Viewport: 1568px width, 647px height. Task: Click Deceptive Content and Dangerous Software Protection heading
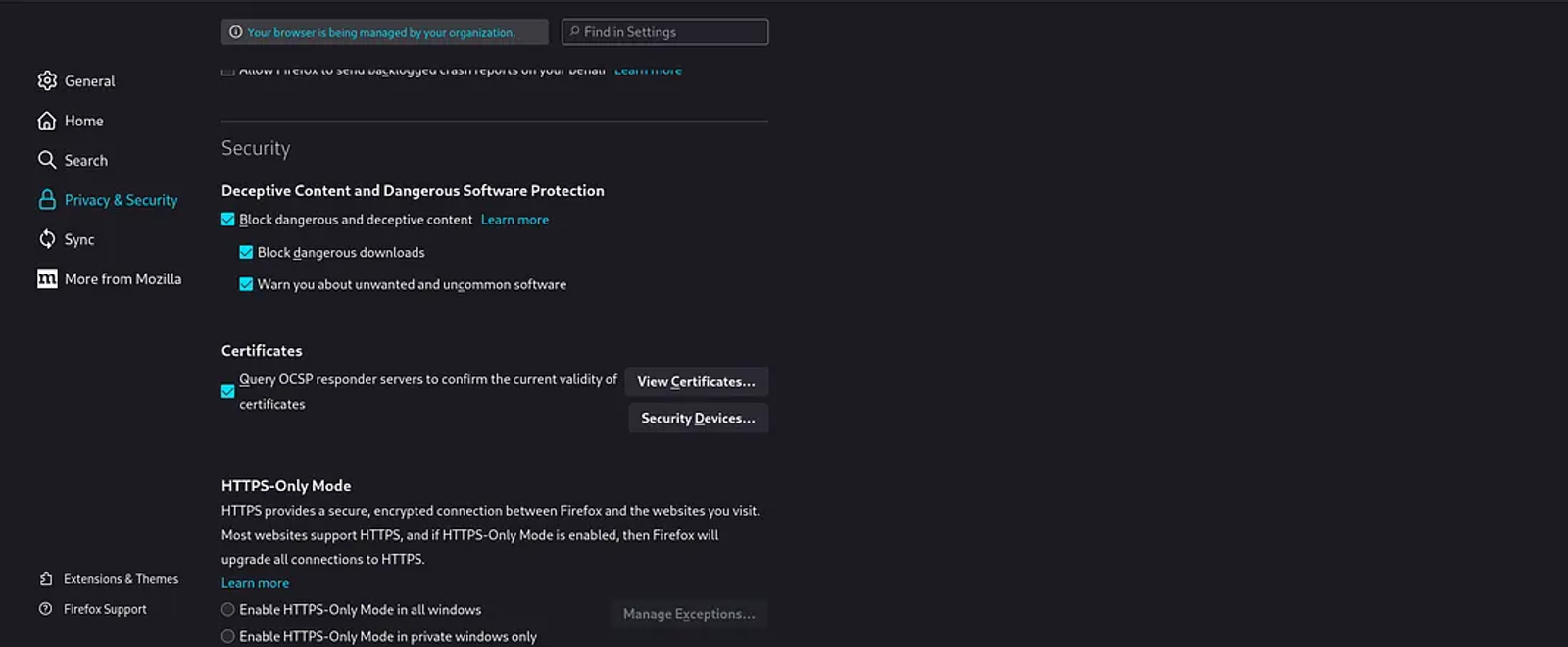413,191
